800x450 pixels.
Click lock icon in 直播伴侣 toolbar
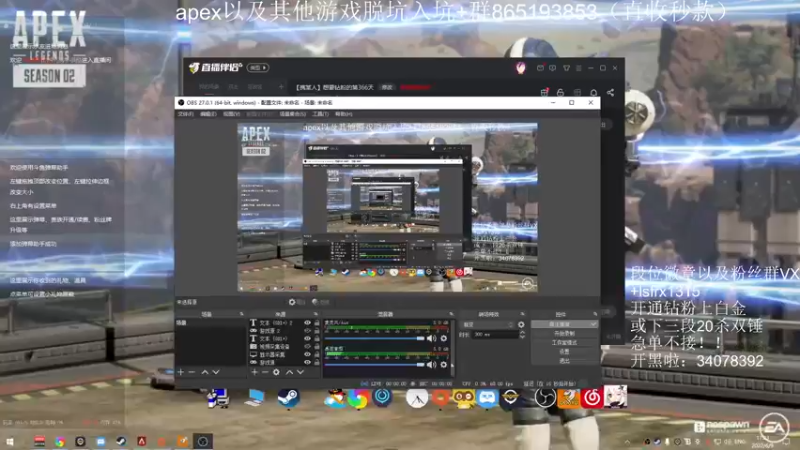[560, 92]
